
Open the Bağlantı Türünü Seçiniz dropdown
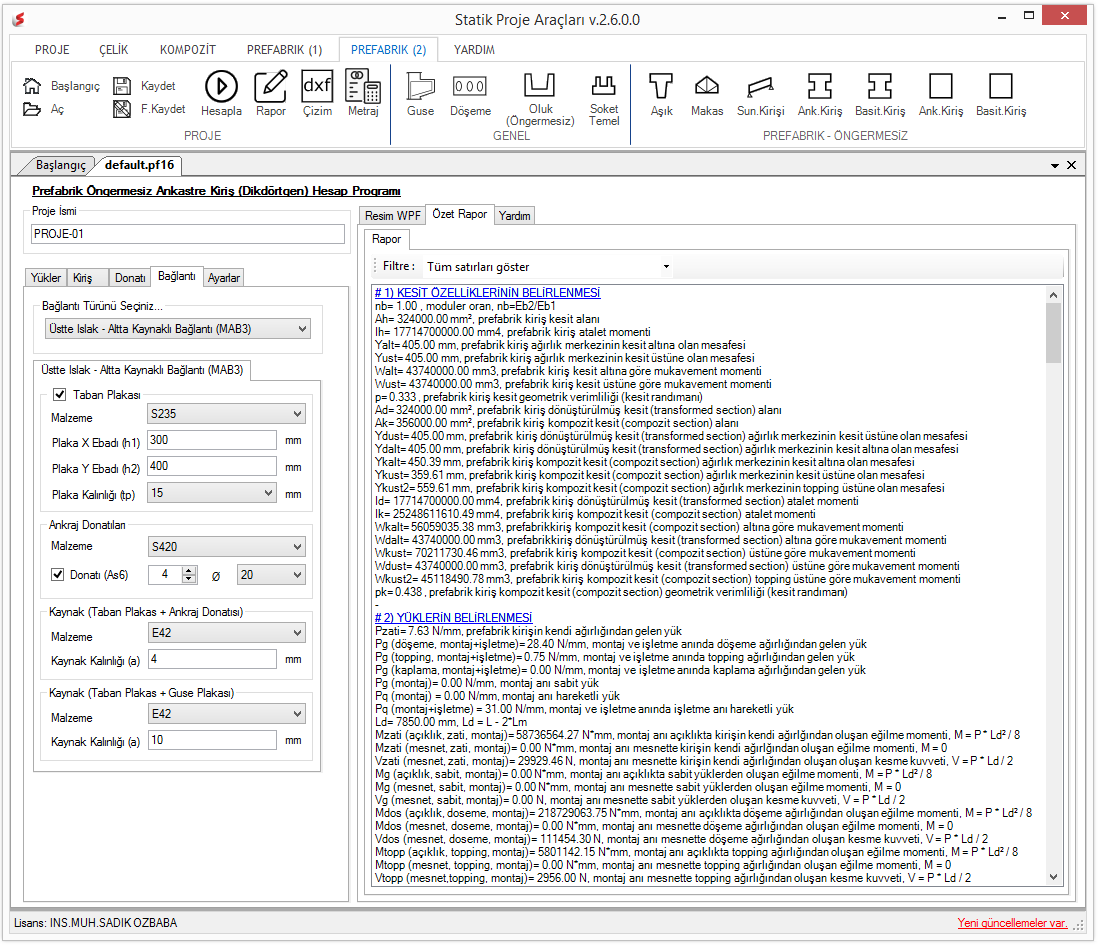178,329
